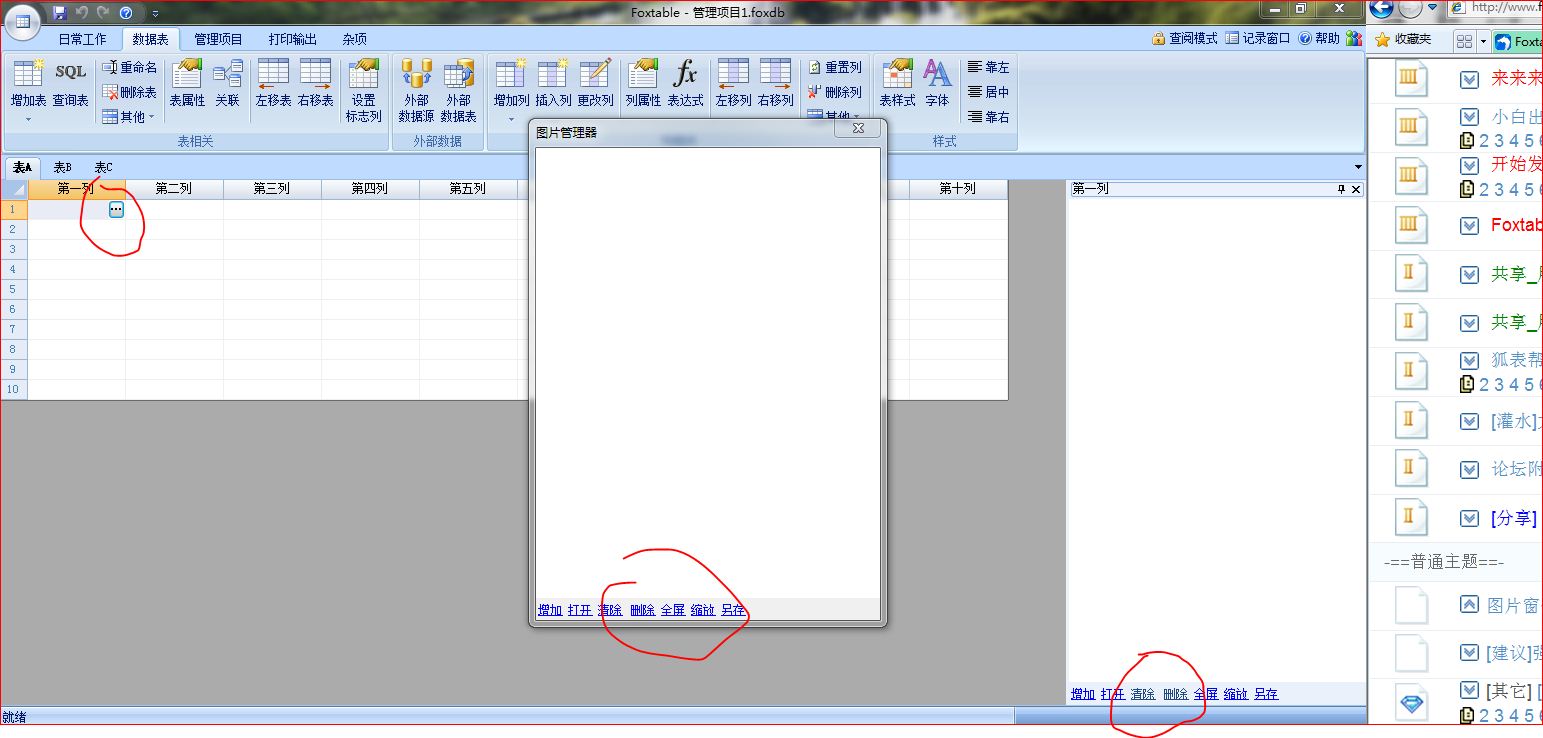Click the ellipsis button in row 1 cell
This screenshot has height=738, width=1543.
pyautogui.click(x=116, y=209)
